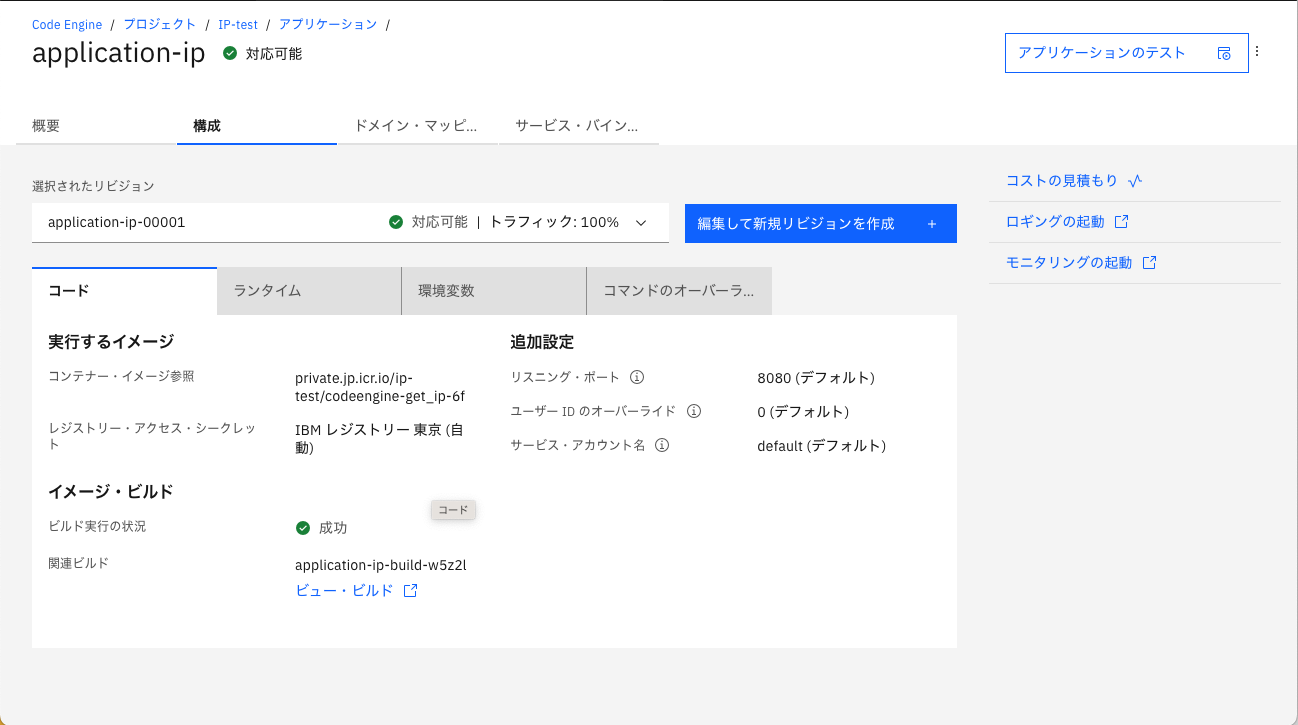
Task: Click the info icon beside サービス・アカウント名
Action: (662, 445)
